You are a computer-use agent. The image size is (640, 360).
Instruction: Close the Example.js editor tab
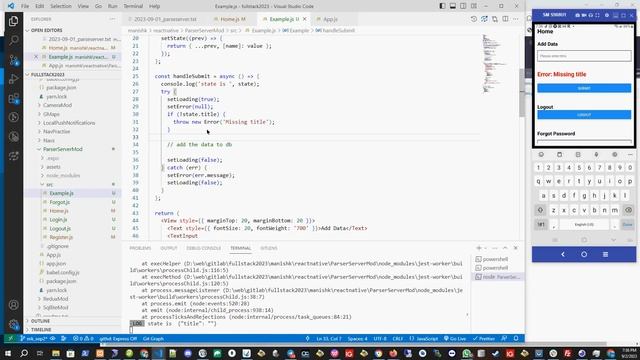point(304,19)
